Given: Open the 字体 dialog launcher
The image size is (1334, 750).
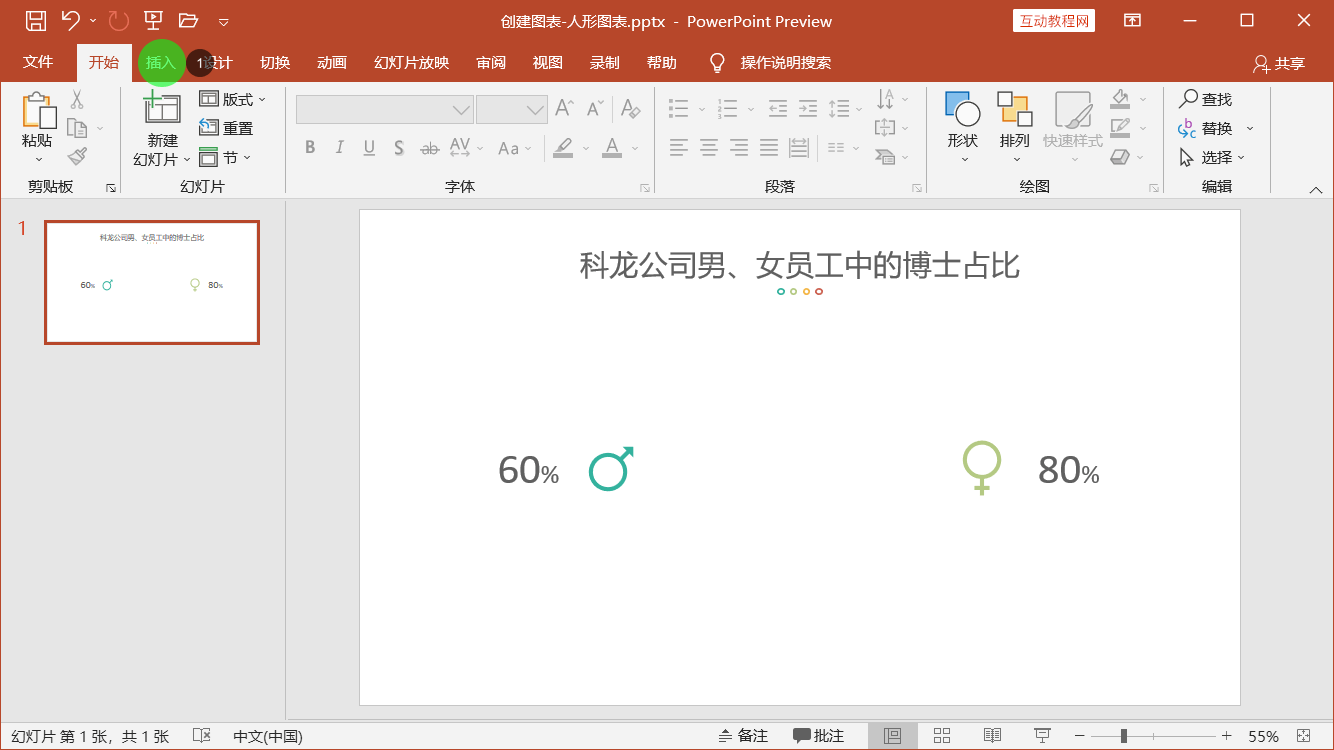Looking at the screenshot, I should 646,188.
